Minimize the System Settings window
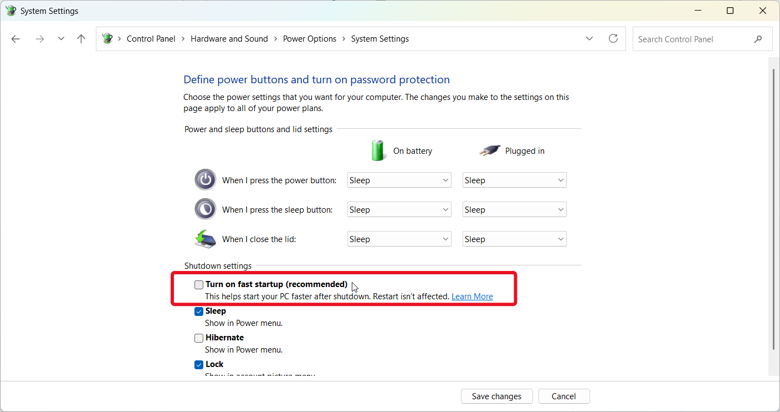The width and height of the screenshot is (780, 412). click(698, 10)
